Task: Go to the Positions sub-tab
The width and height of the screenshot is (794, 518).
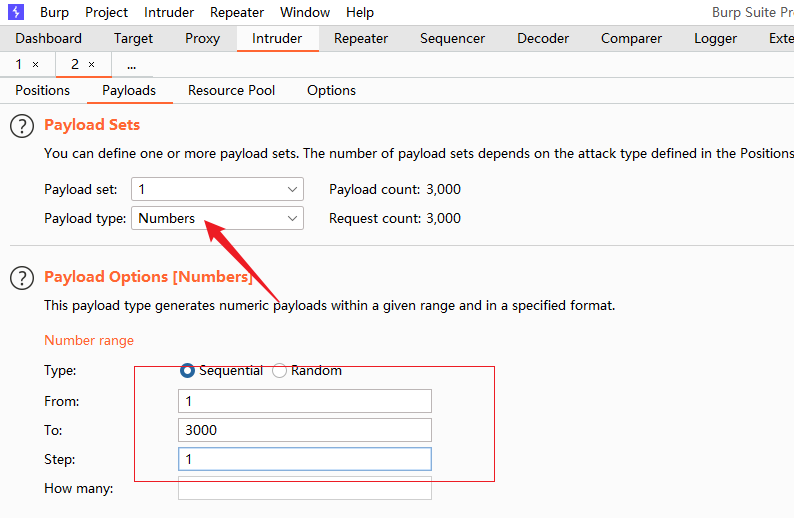Action: pos(43,91)
